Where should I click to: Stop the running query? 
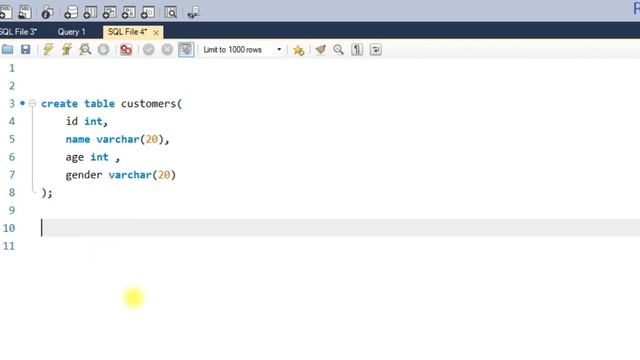(104, 50)
